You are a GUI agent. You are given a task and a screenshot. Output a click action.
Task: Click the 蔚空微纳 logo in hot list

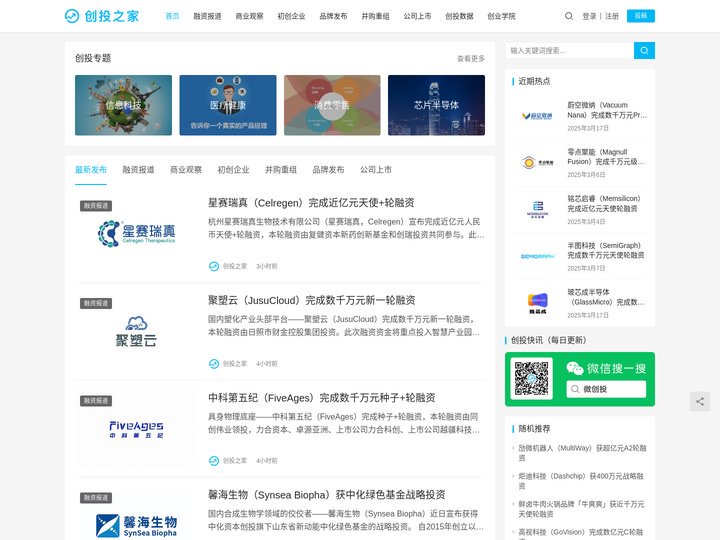[537, 116]
